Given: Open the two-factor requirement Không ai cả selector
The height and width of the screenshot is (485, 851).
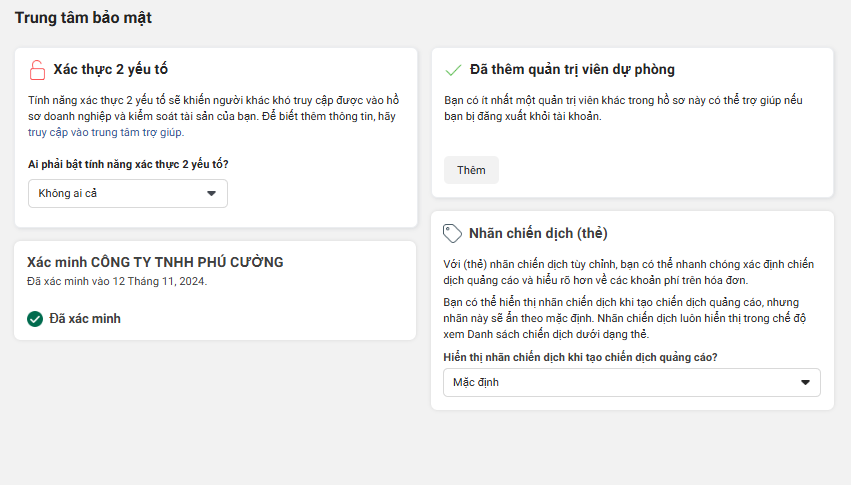Looking at the screenshot, I should tap(127, 193).
